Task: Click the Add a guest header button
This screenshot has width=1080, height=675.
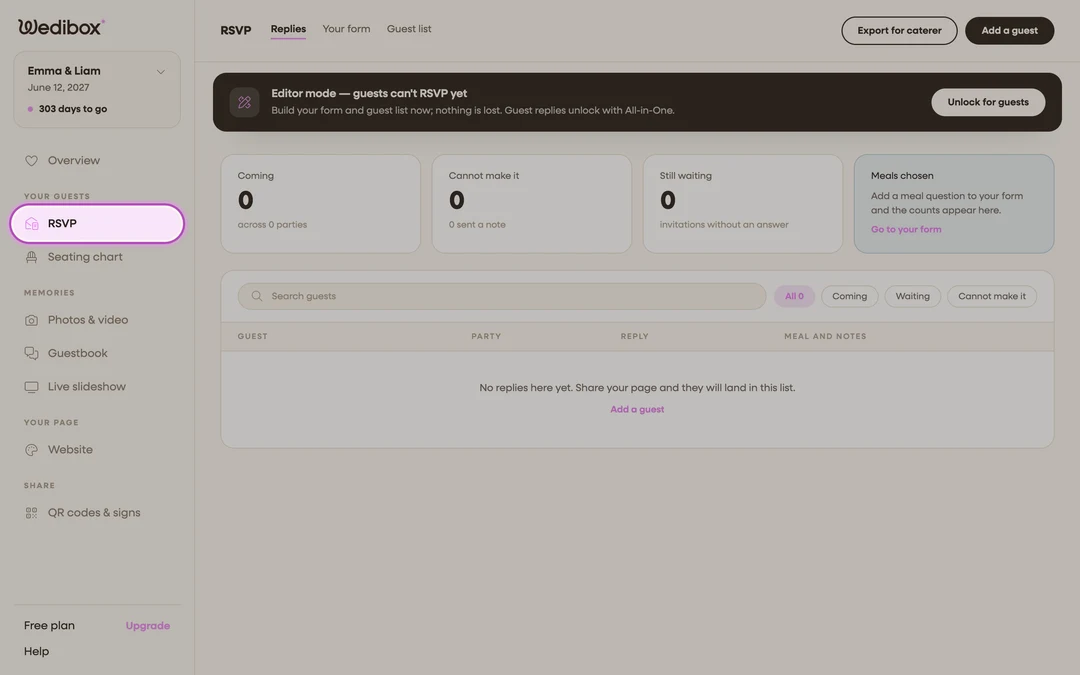Action: point(1009,31)
